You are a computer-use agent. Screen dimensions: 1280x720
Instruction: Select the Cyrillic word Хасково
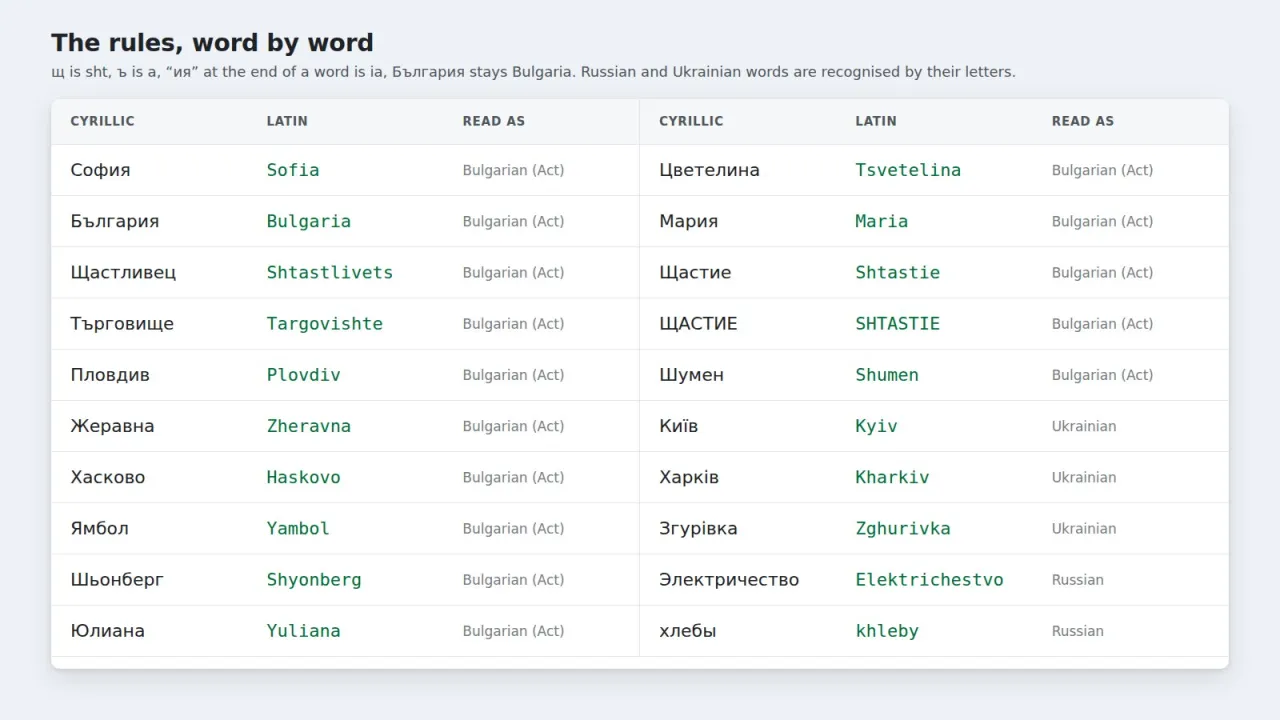tap(107, 477)
